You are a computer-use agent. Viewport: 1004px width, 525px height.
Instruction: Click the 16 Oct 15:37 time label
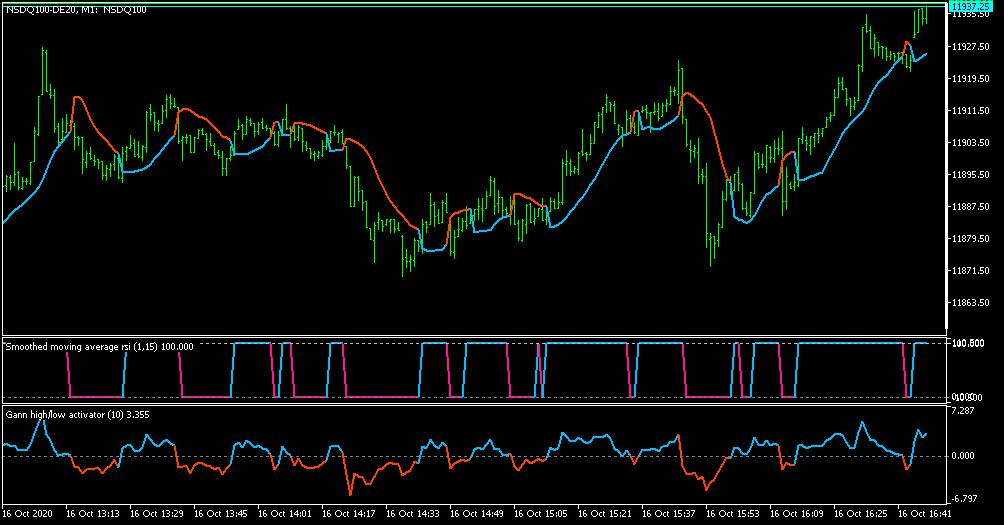pos(669,513)
